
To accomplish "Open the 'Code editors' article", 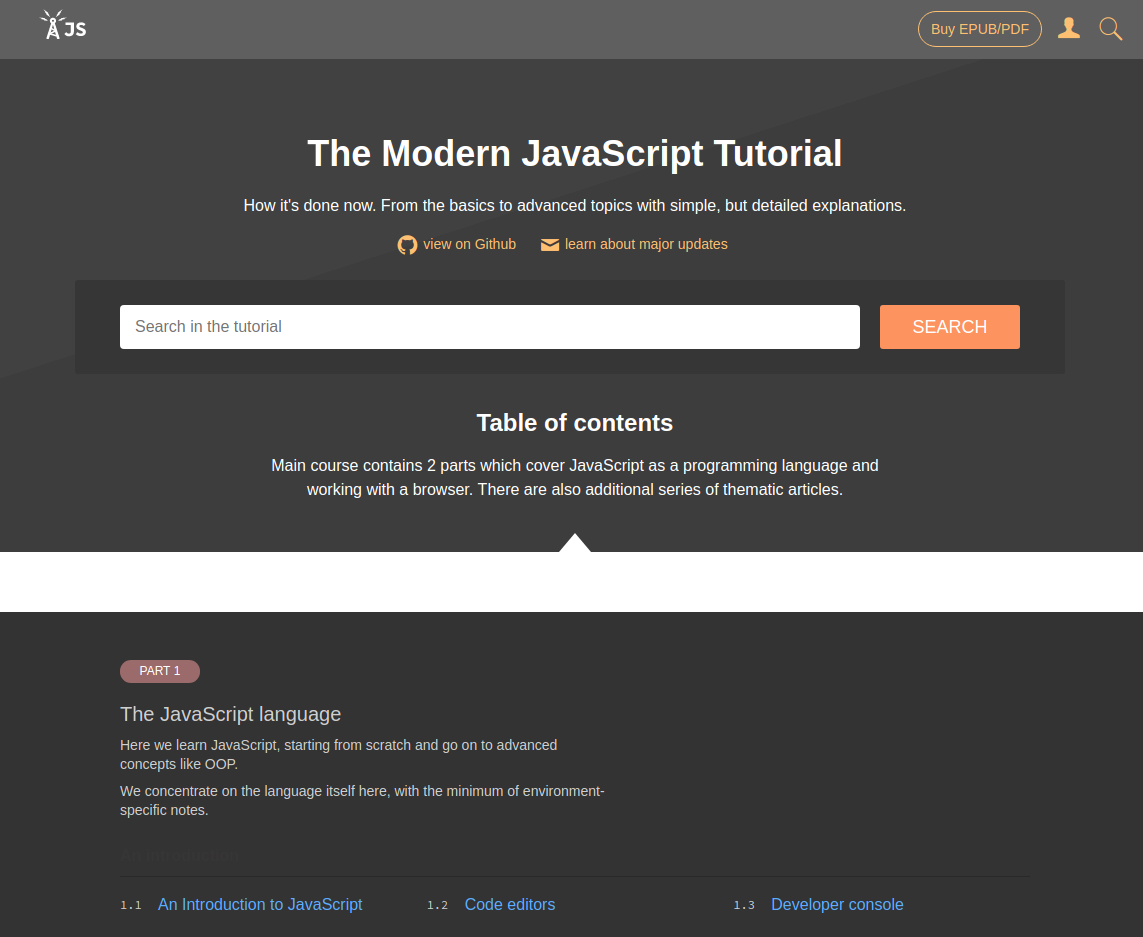I will (510, 904).
